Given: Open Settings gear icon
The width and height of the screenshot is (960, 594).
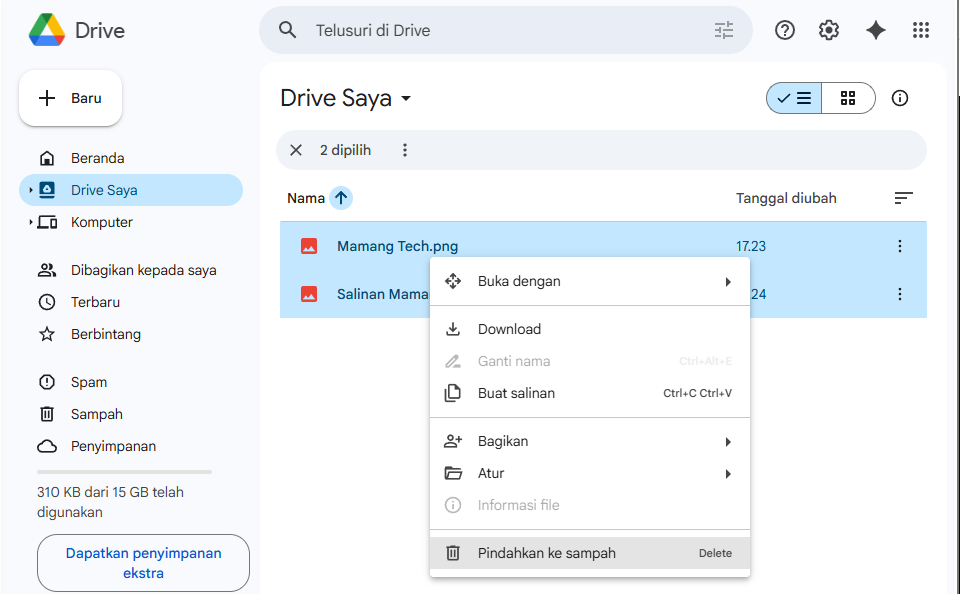Looking at the screenshot, I should coord(828,30).
